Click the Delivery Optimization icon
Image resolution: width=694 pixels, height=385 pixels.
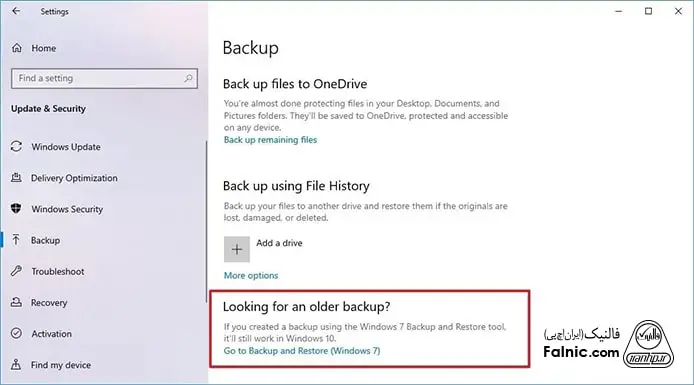point(16,178)
